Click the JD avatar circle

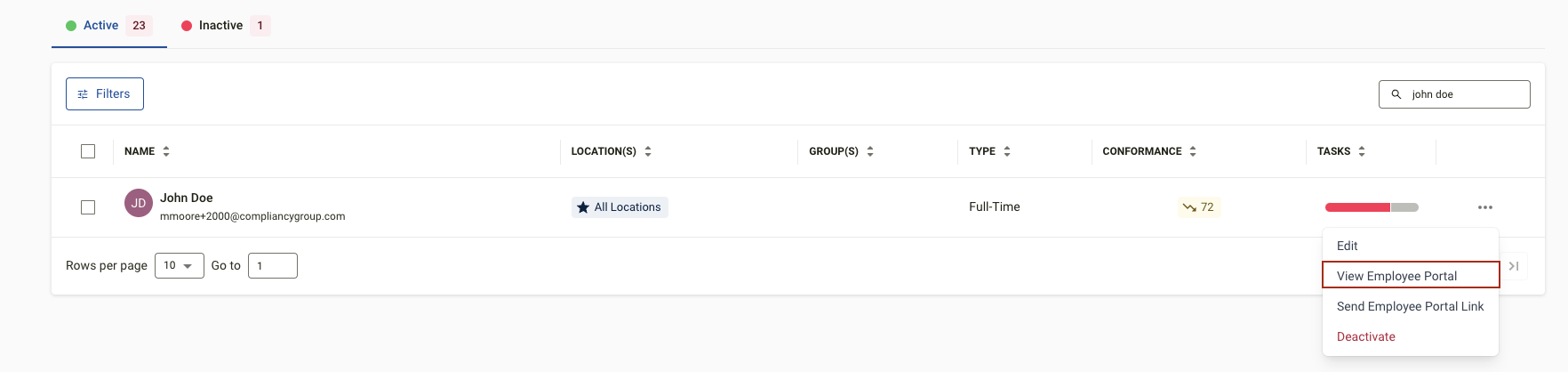(x=139, y=203)
